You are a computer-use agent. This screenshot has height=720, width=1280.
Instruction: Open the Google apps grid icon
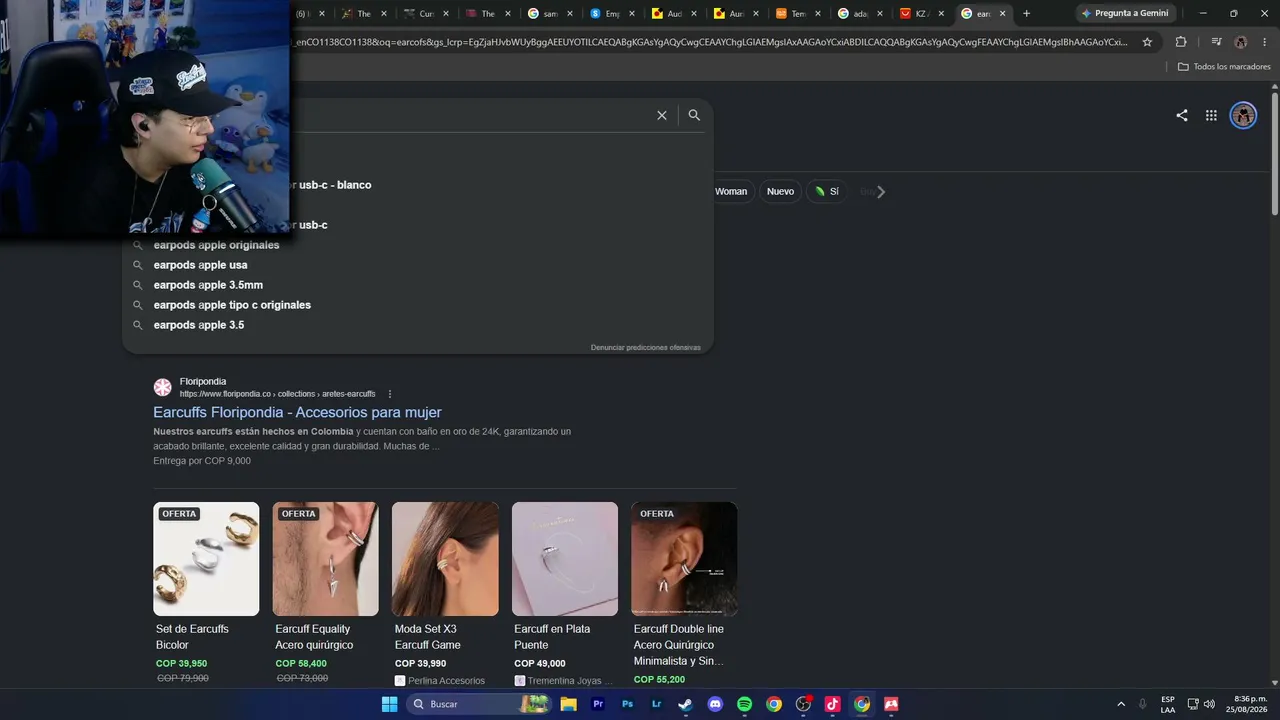(x=1211, y=115)
